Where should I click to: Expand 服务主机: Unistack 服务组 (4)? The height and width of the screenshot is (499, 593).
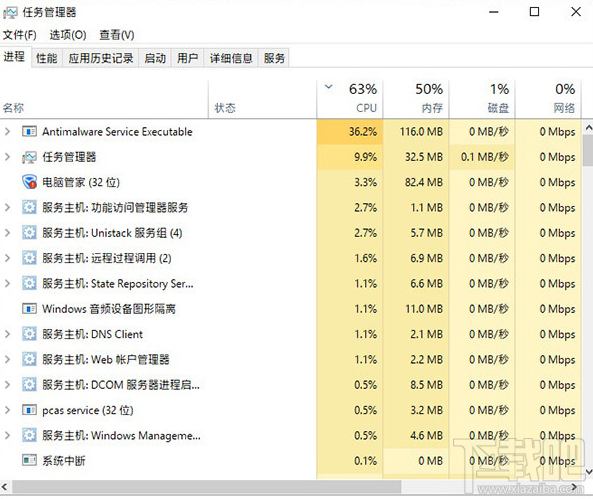pos(7,233)
